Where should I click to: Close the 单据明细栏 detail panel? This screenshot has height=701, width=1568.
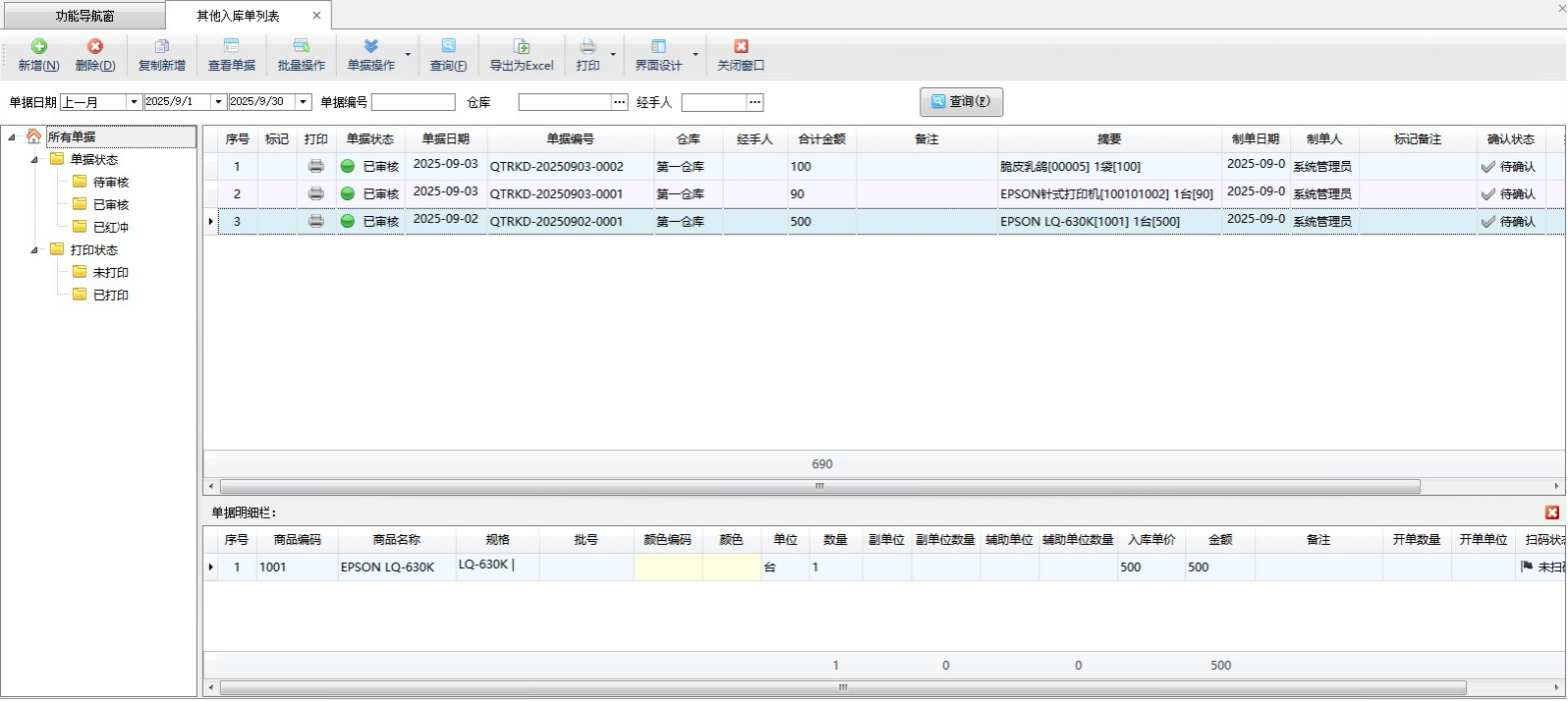[1551, 512]
